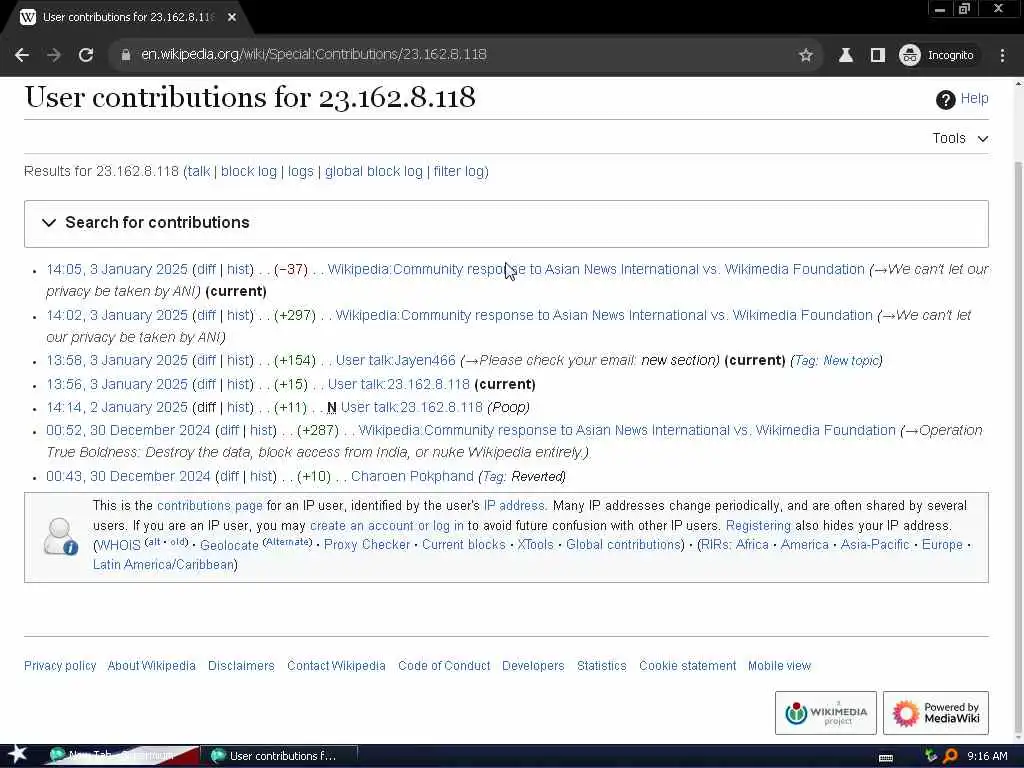View diff for the 14:02, 3 January edit

click(206, 315)
